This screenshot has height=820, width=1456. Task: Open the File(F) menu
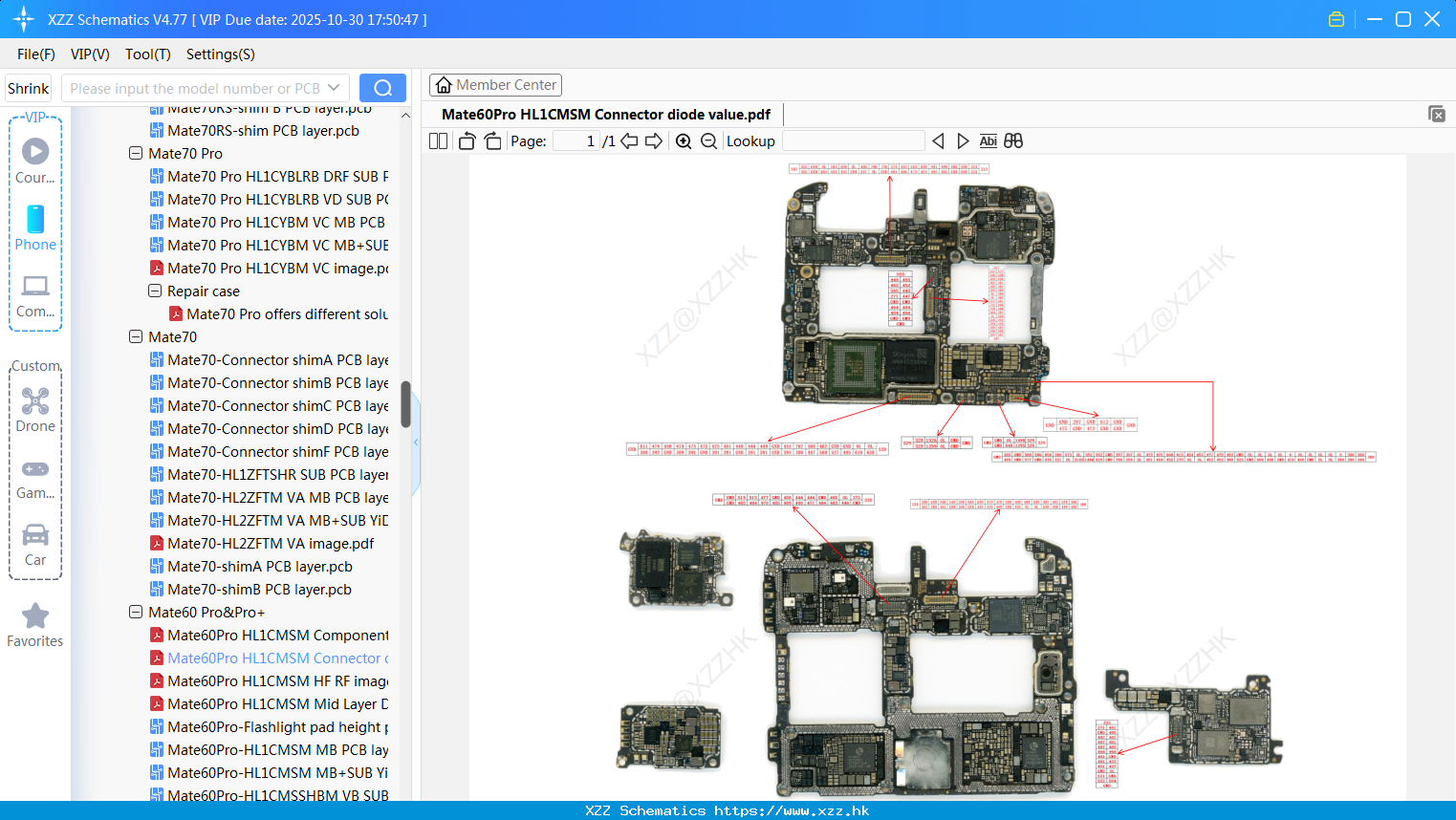click(36, 54)
